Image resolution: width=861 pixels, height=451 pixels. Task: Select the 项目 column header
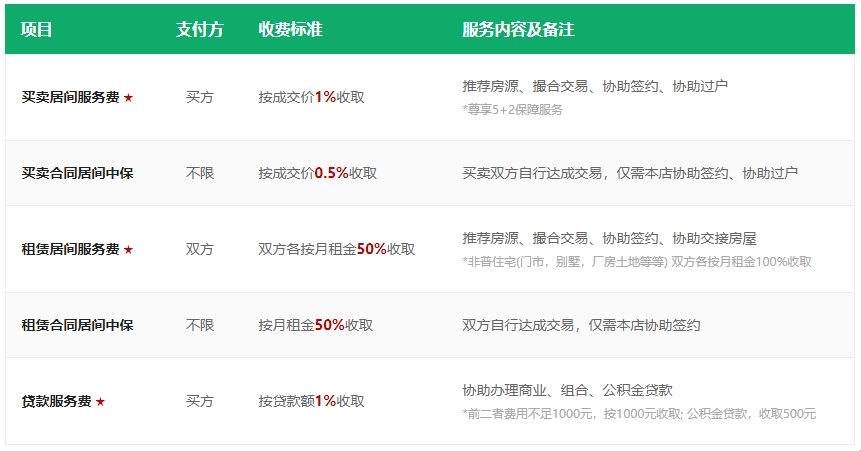[x=37, y=30]
